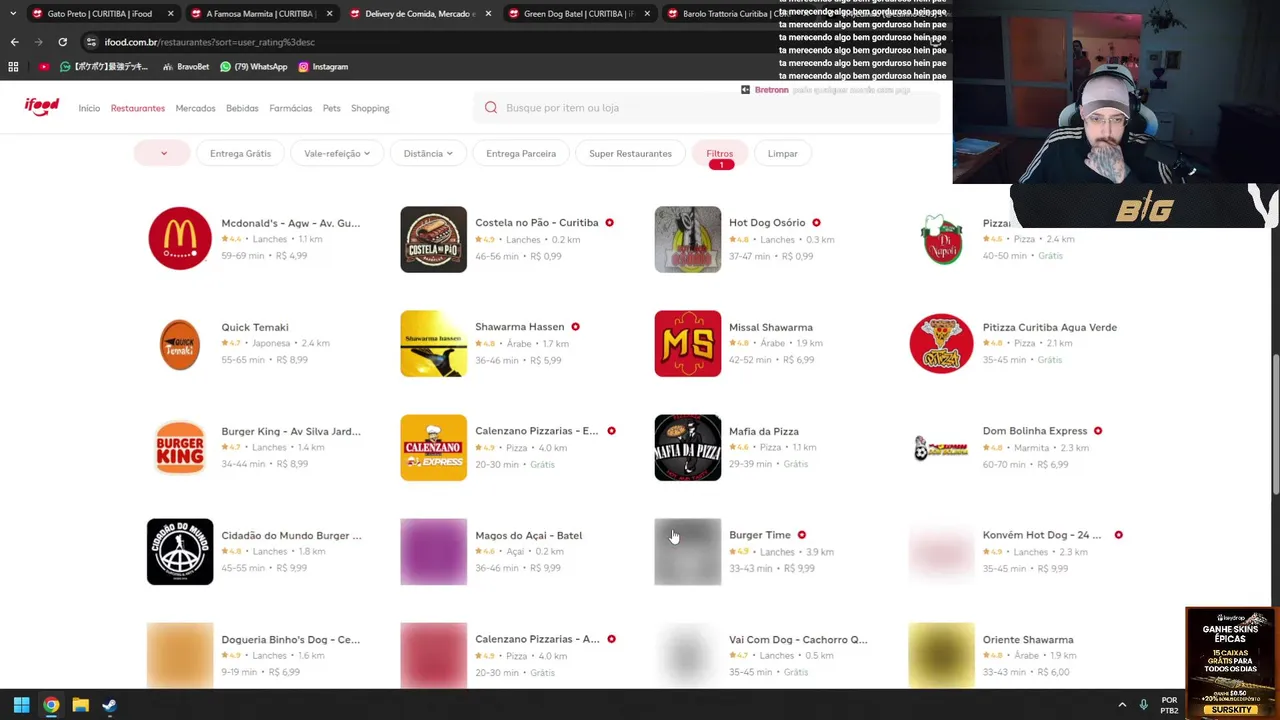
Task: Open the YouTube bookmark icon
Action: coord(43,67)
